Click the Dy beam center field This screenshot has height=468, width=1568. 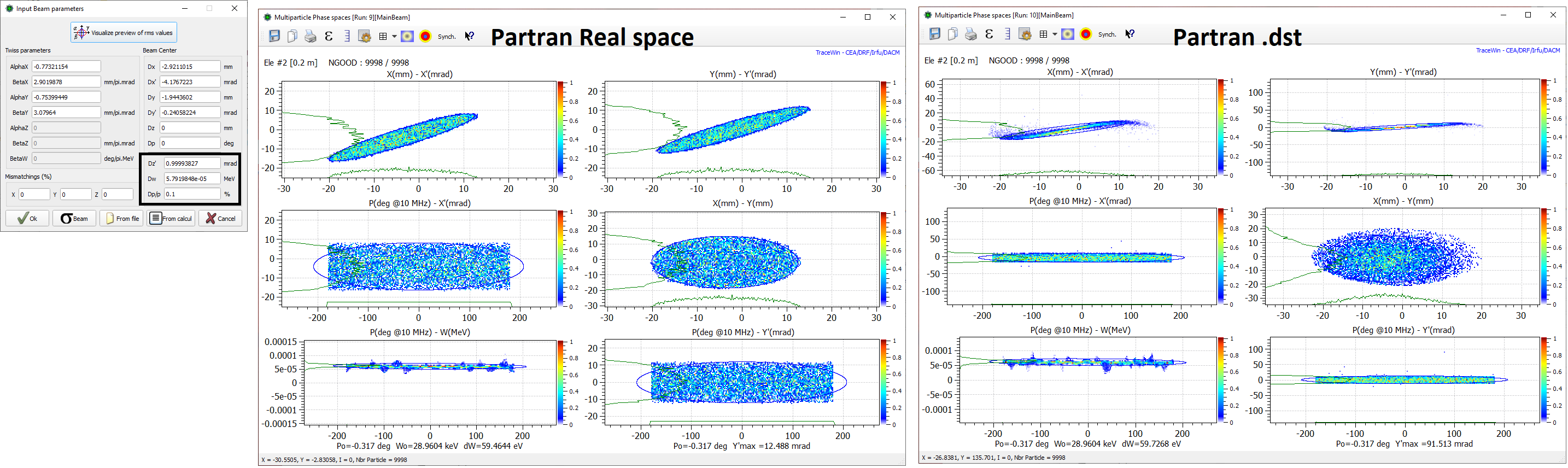(190, 97)
